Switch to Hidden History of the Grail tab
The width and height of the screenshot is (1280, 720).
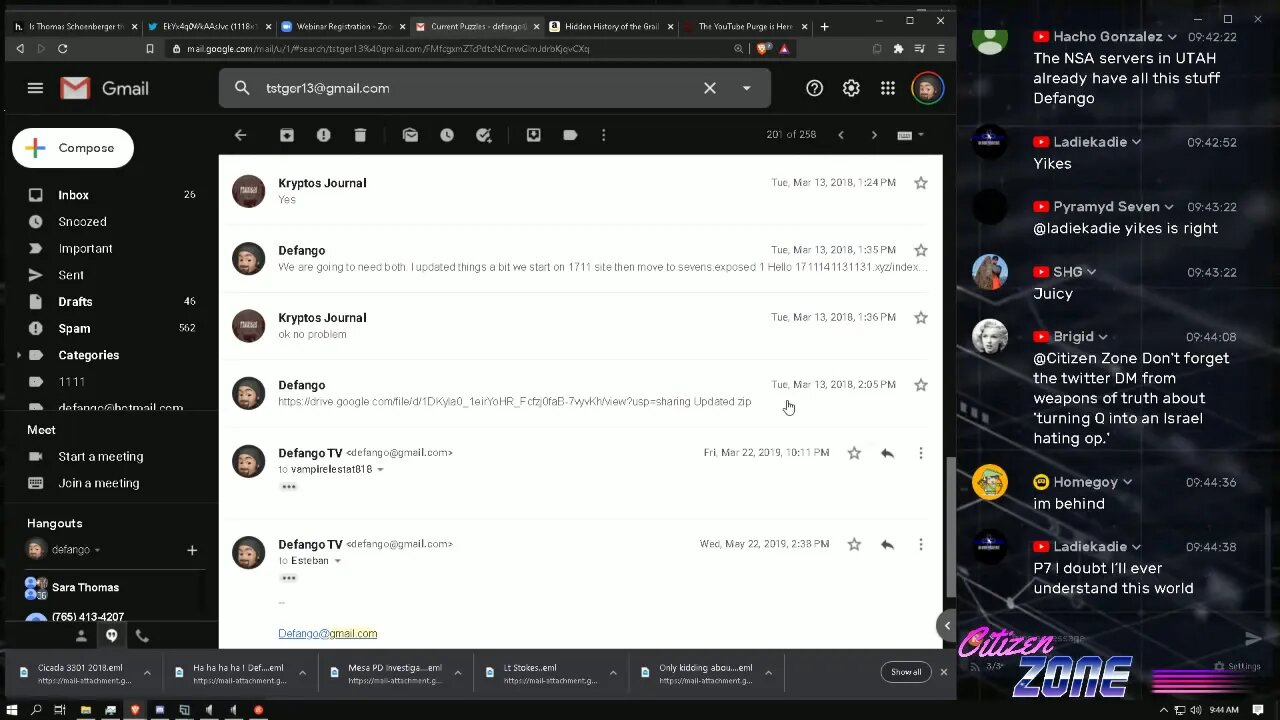coord(611,26)
